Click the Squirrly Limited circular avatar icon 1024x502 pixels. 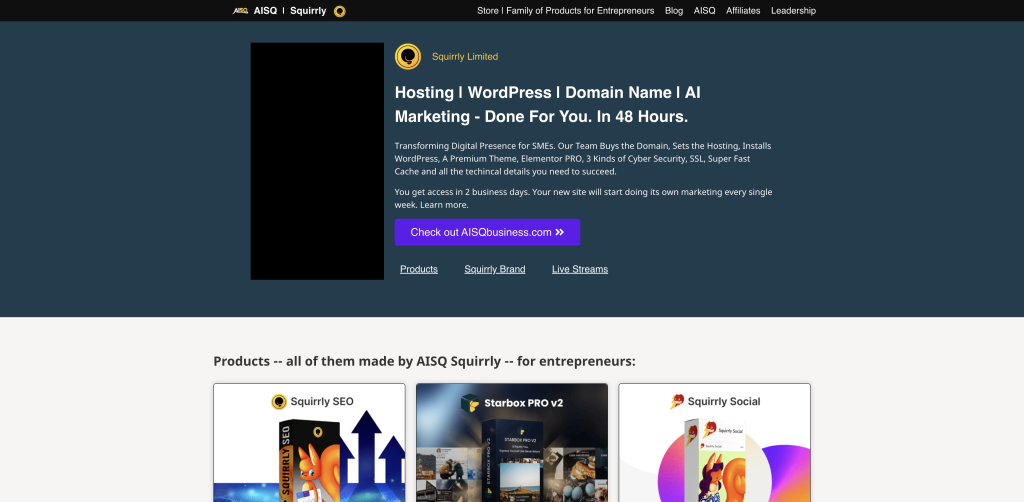tap(408, 57)
